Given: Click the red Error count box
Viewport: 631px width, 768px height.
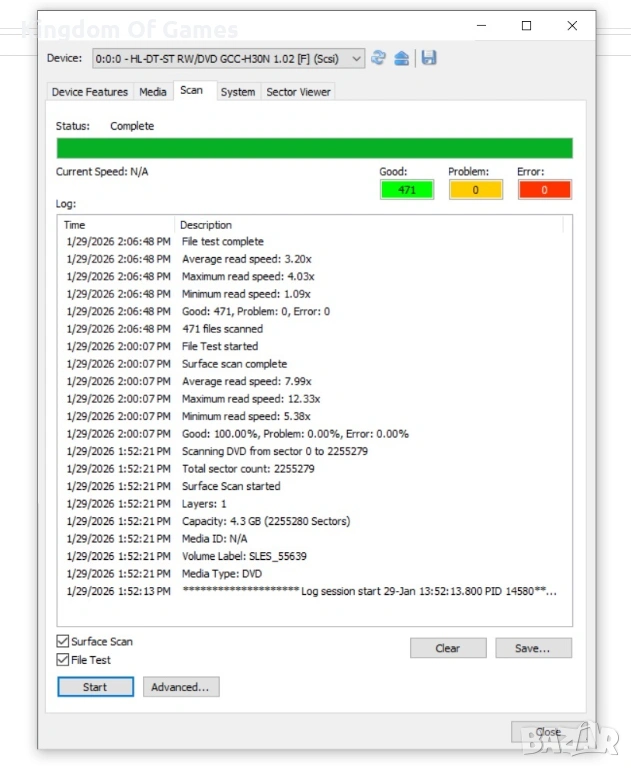Looking at the screenshot, I should point(544,190).
